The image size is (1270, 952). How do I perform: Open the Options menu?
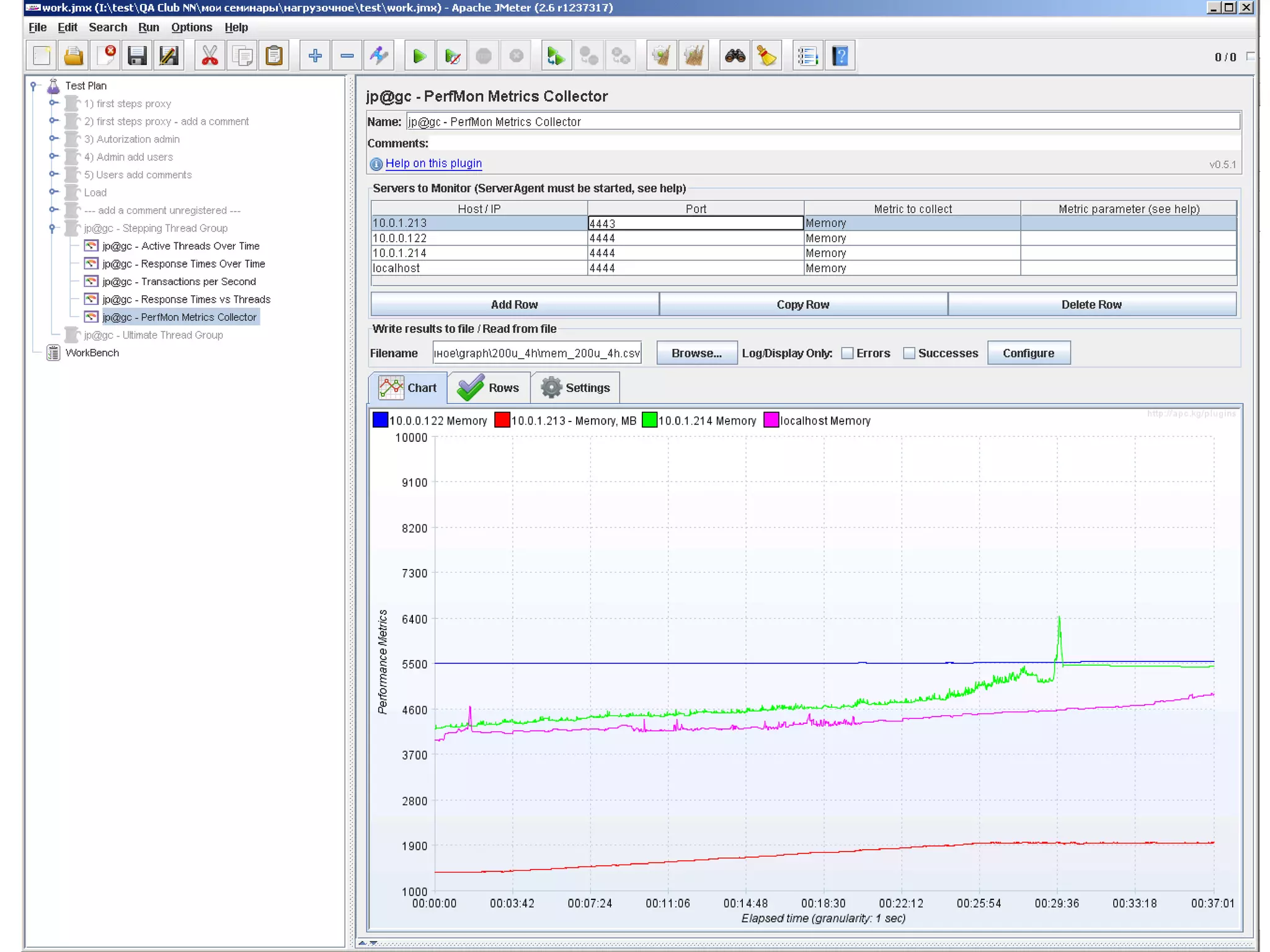(191, 27)
